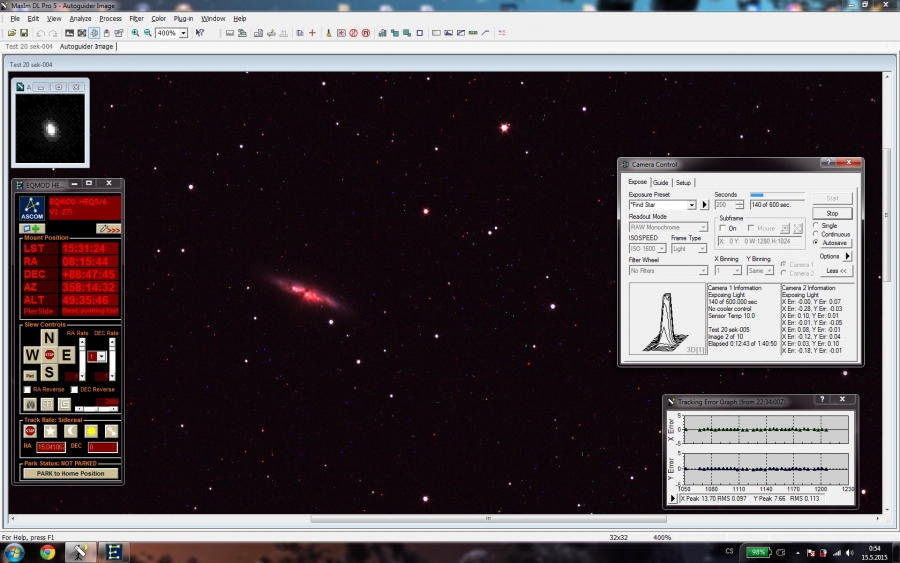Expand the Options arrow in Camera Control
The image size is (900, 563).
point(848,256)
